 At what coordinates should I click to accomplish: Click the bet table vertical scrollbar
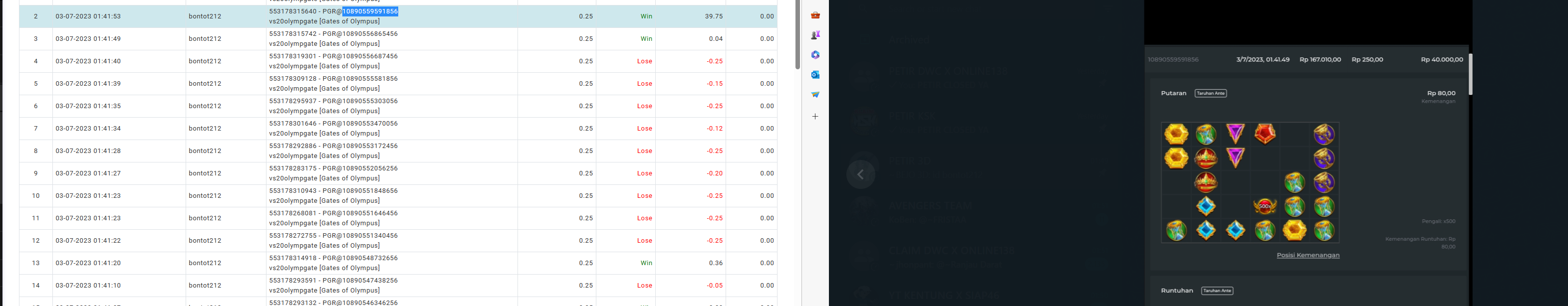click(x=797, y=34)
